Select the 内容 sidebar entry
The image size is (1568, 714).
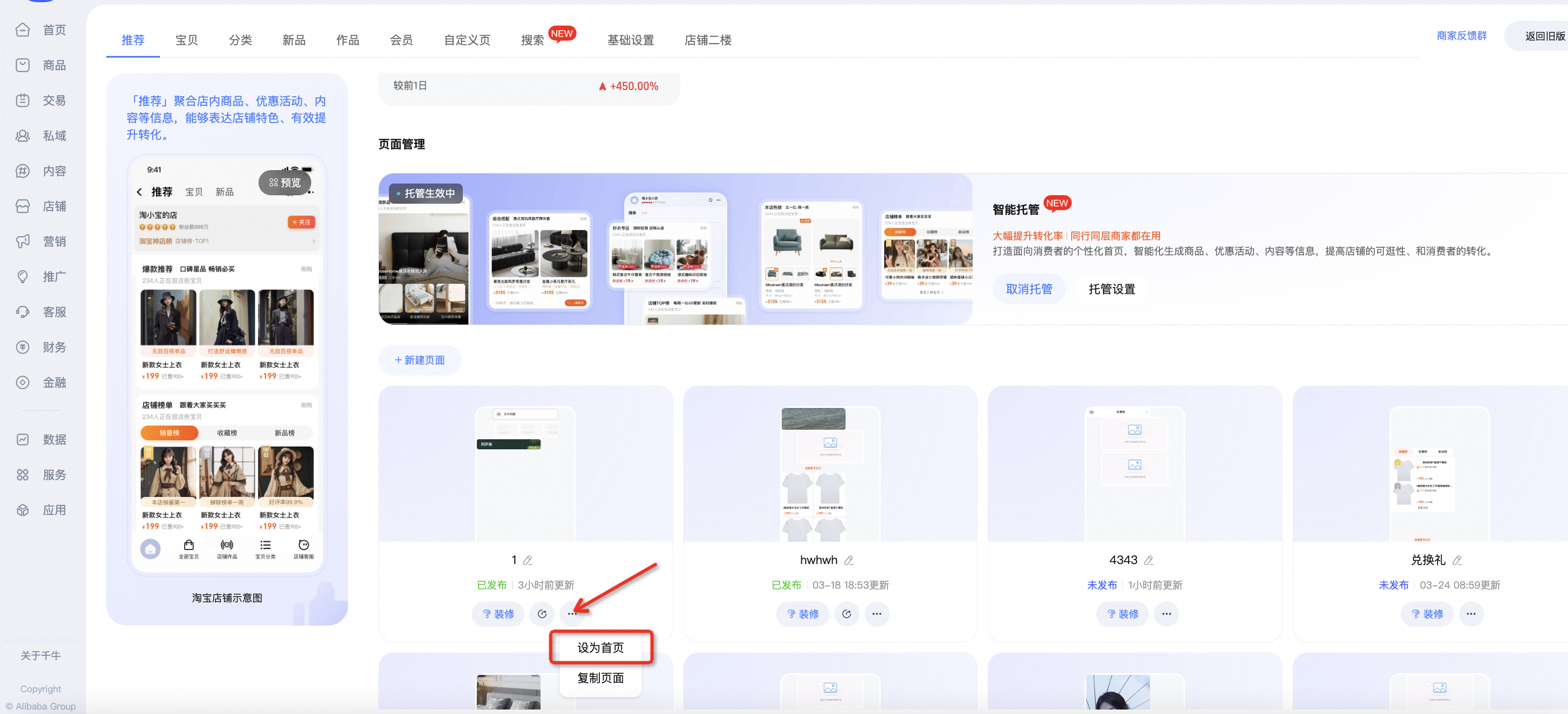coord(41,171)
